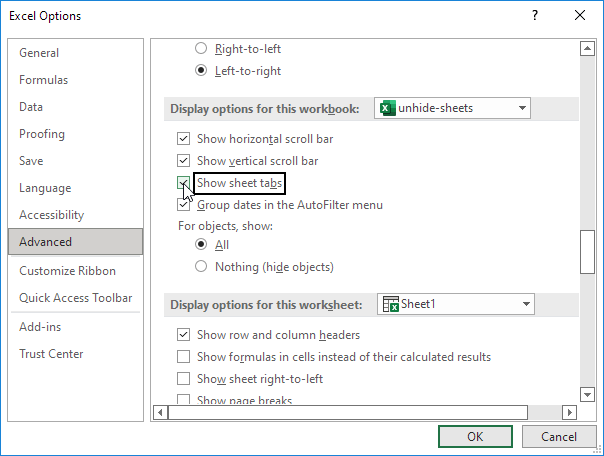Close the Excel Options dialog
The width and height of the screenshot is (604, 456).
pyautogui.click(x=581, y=16)
